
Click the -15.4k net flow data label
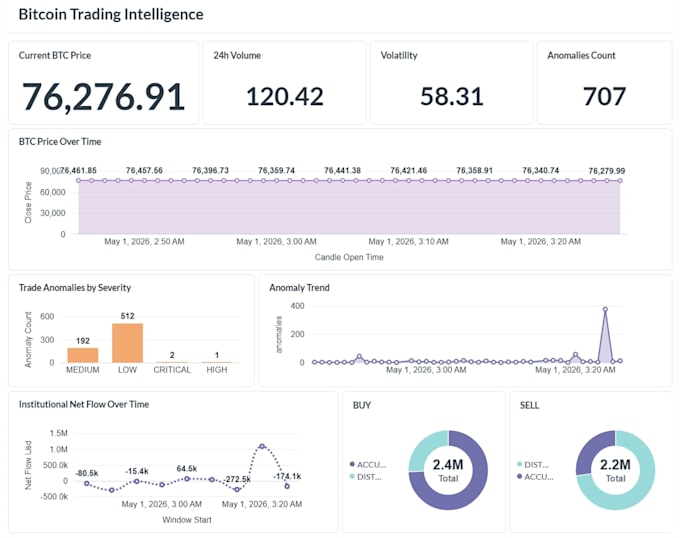[137, 471]
